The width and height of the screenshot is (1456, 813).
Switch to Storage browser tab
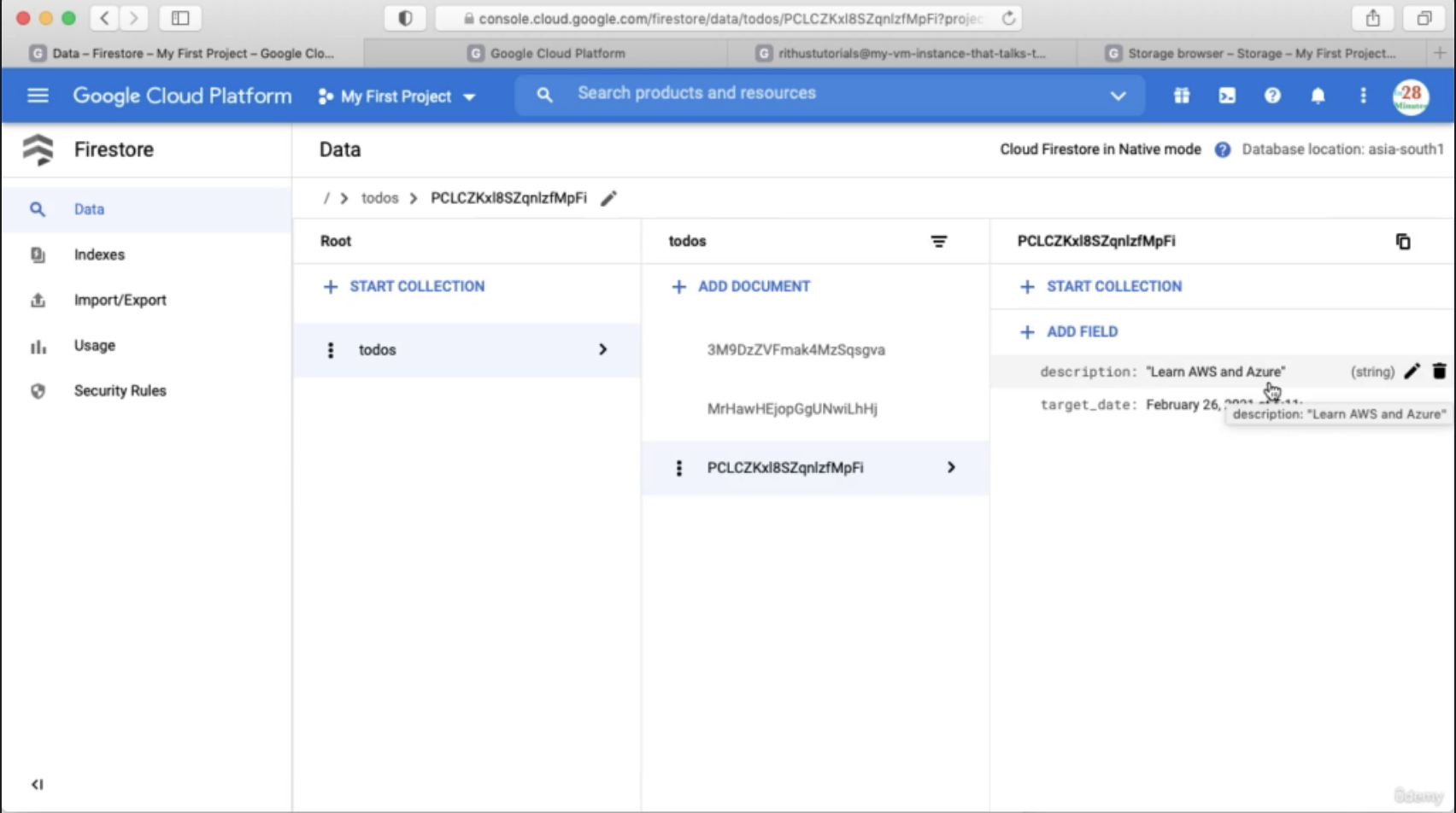(x=1253, y=53)
